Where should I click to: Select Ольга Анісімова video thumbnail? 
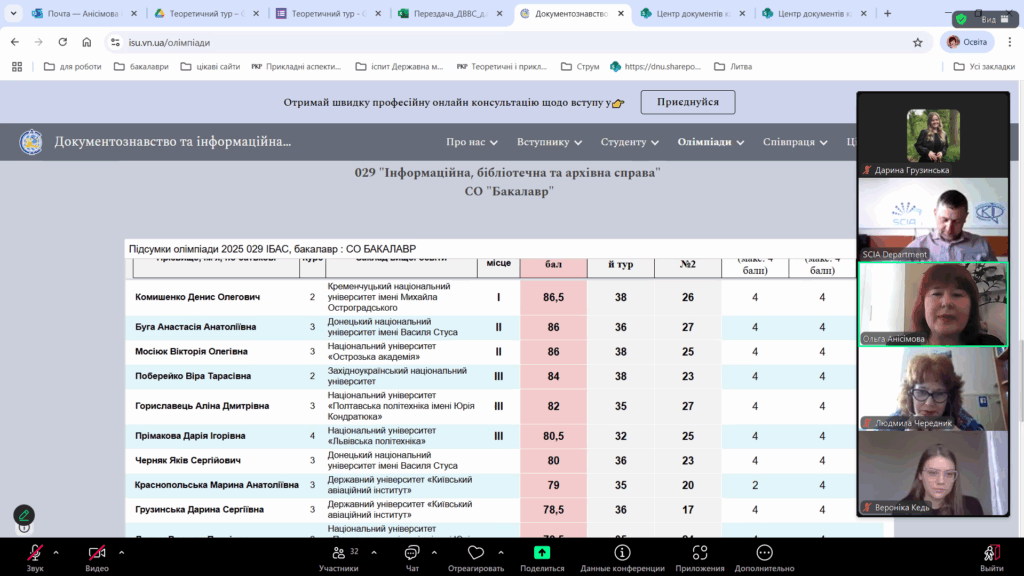(x=933, y=304)
